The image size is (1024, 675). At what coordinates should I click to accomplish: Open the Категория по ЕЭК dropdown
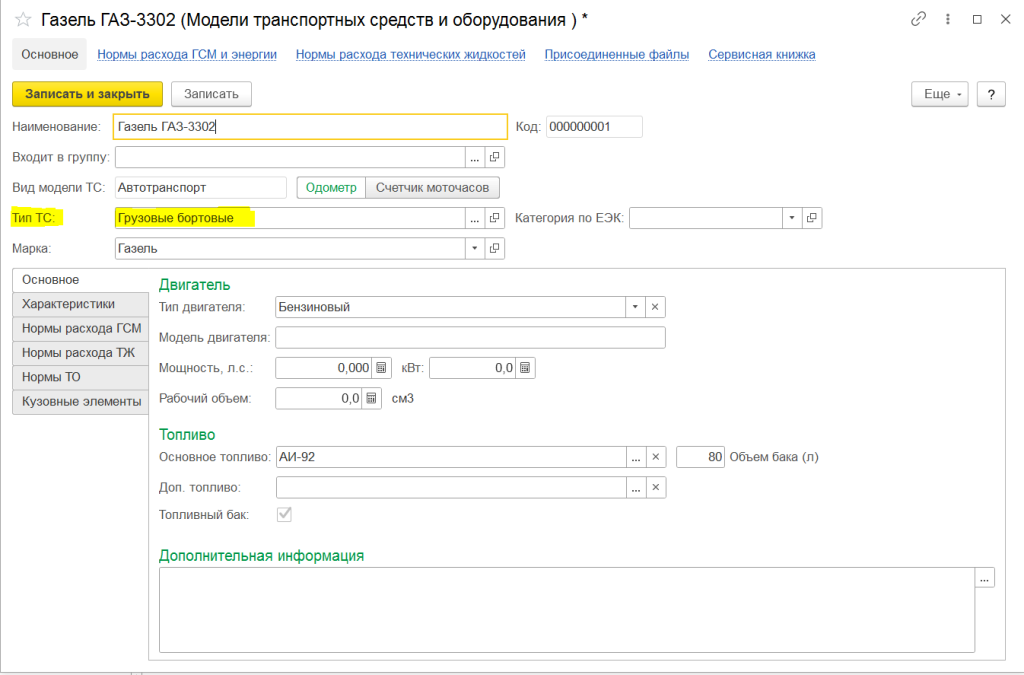pyautogui.click(x=791, y=218)
